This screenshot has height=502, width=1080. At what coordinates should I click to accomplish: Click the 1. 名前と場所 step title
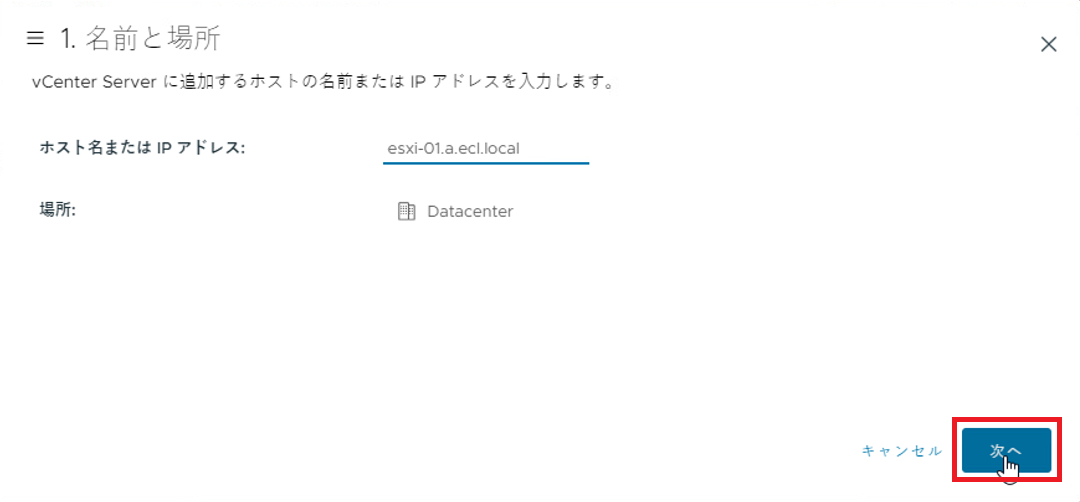click(140, 39)
